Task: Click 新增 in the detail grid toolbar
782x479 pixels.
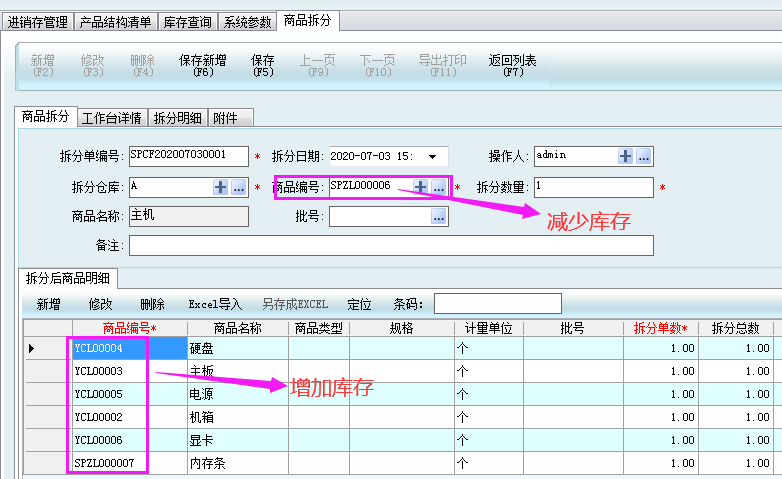Action: tap(49, 304)
